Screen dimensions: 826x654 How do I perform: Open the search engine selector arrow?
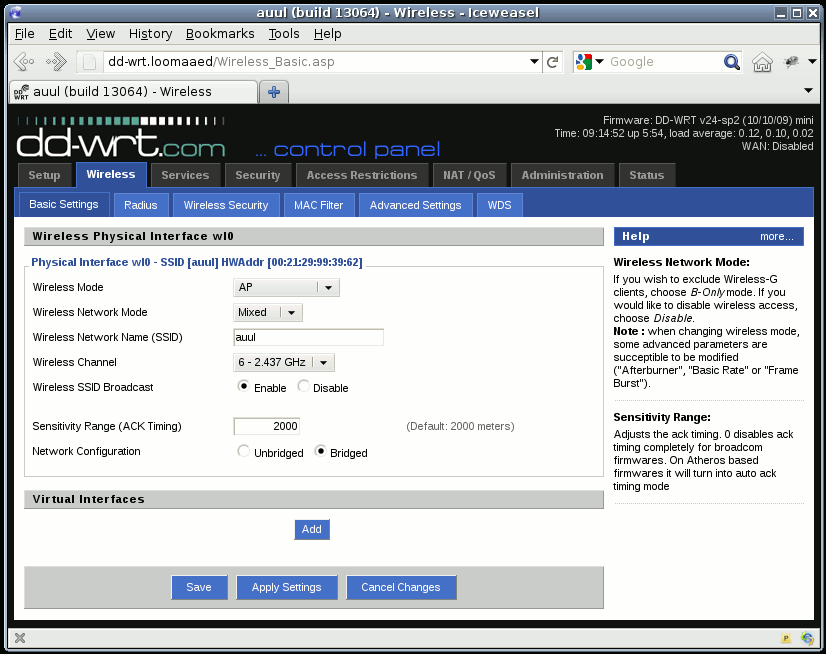point(599,62)
